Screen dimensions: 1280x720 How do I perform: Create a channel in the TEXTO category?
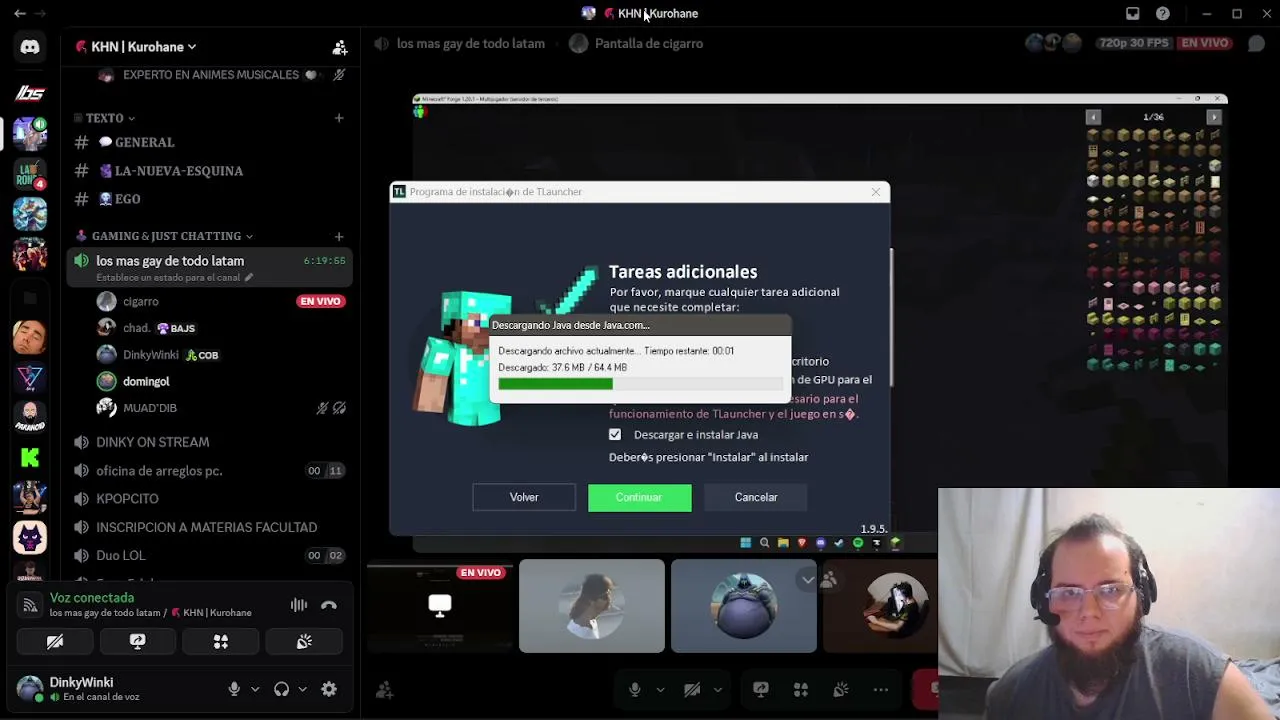(339, 118)
